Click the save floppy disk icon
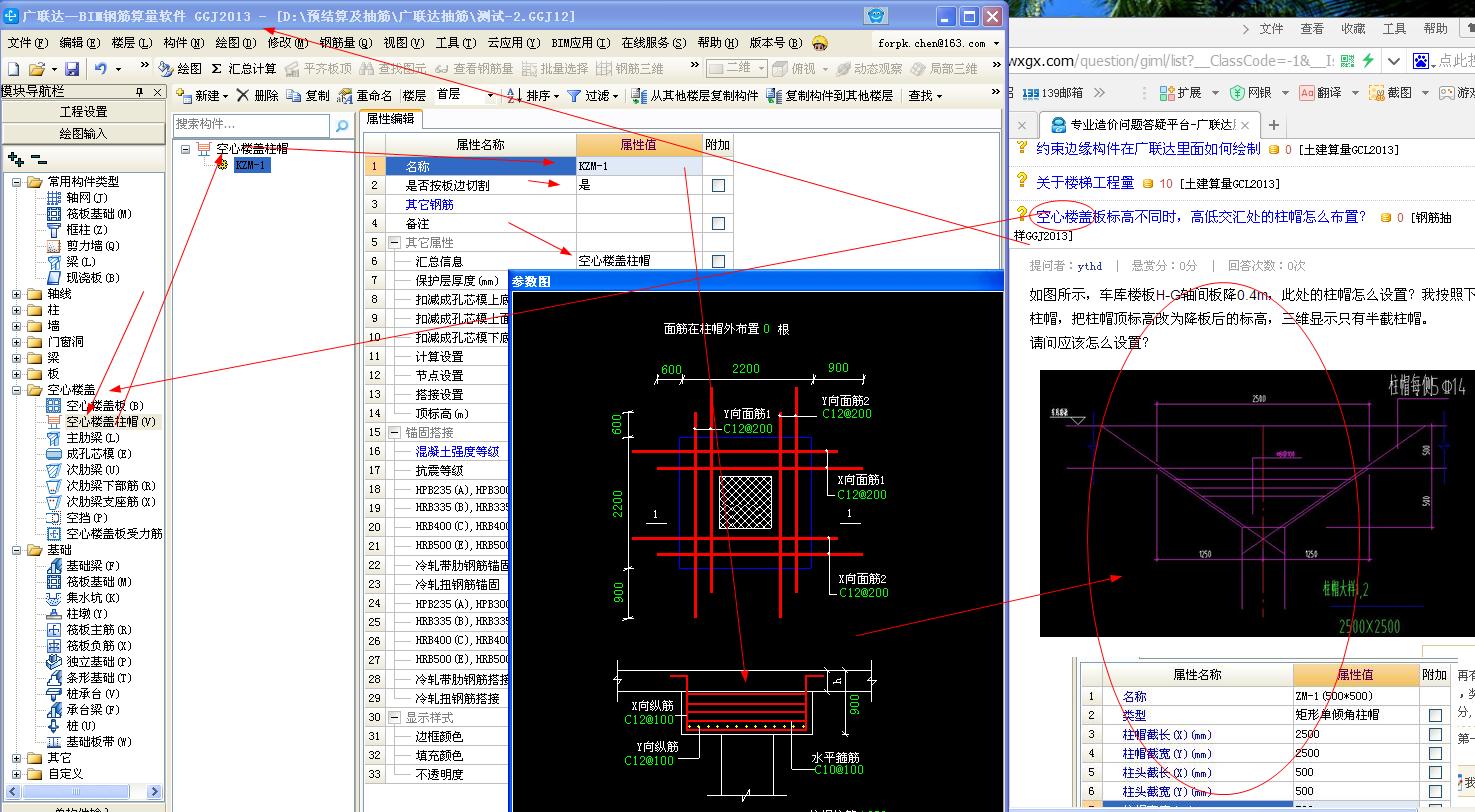 coord(72,69)
